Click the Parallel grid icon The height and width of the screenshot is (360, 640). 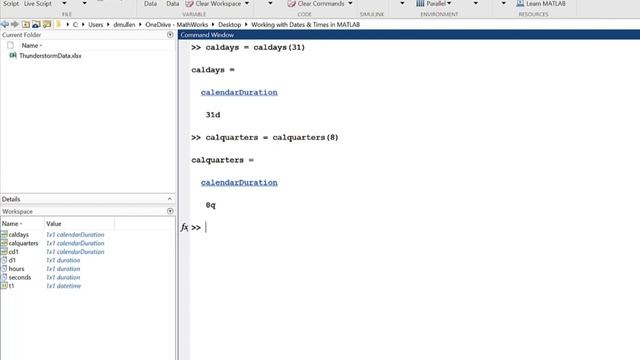(420, 3)
